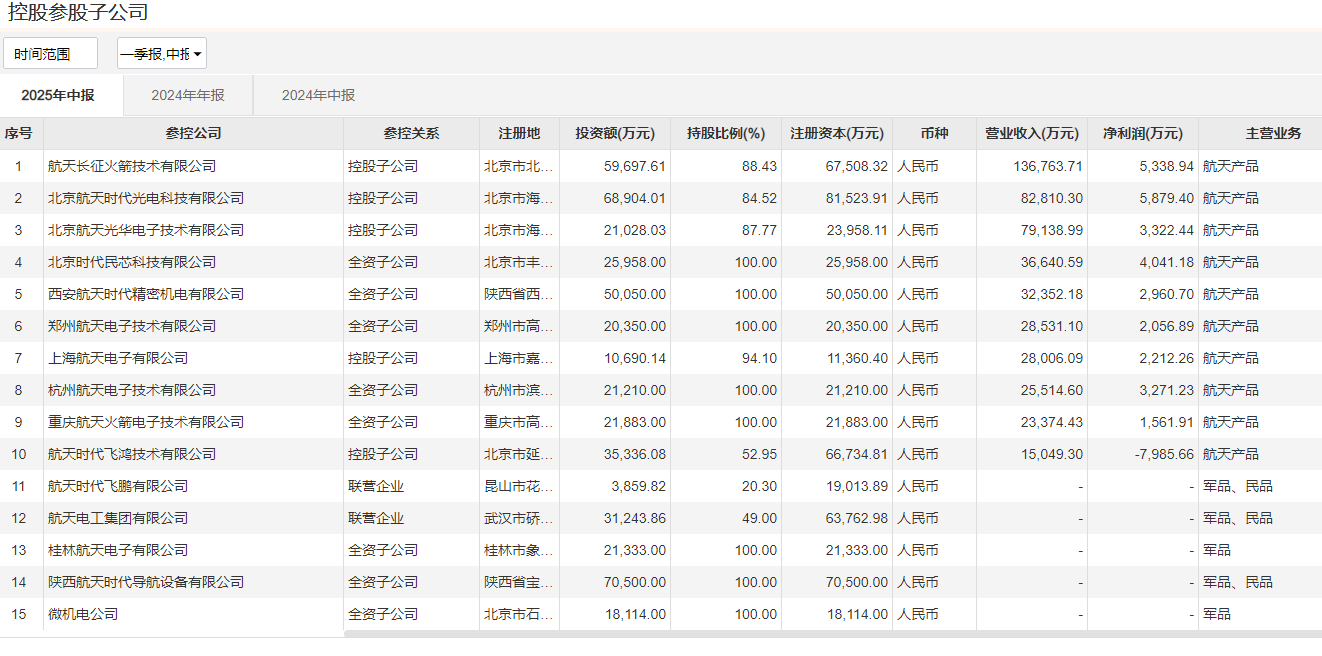Select 上海航天电子有限公司 company name
This screenshot has width=1322, height=656.
(118, 358)
